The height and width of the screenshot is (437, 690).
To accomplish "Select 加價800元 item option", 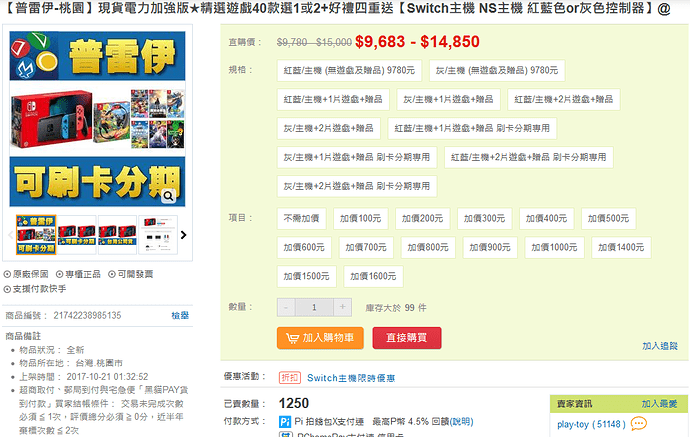I will pos(428,248).
